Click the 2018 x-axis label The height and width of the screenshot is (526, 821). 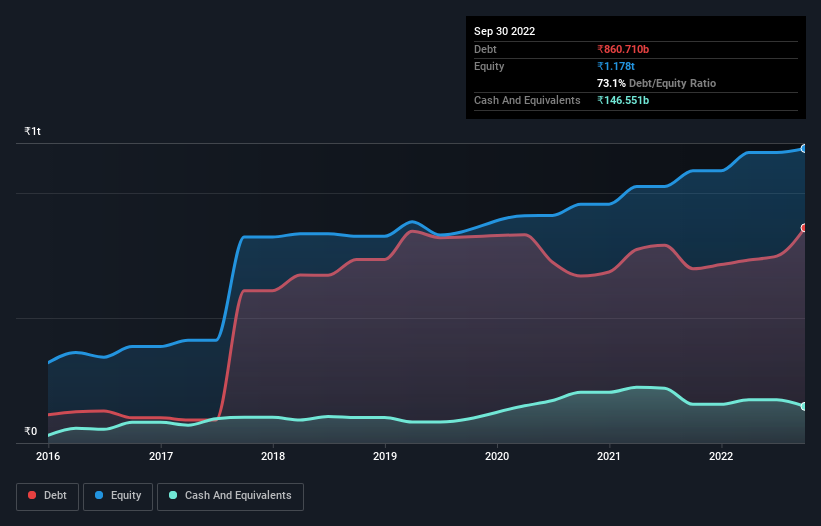point(273,456)
